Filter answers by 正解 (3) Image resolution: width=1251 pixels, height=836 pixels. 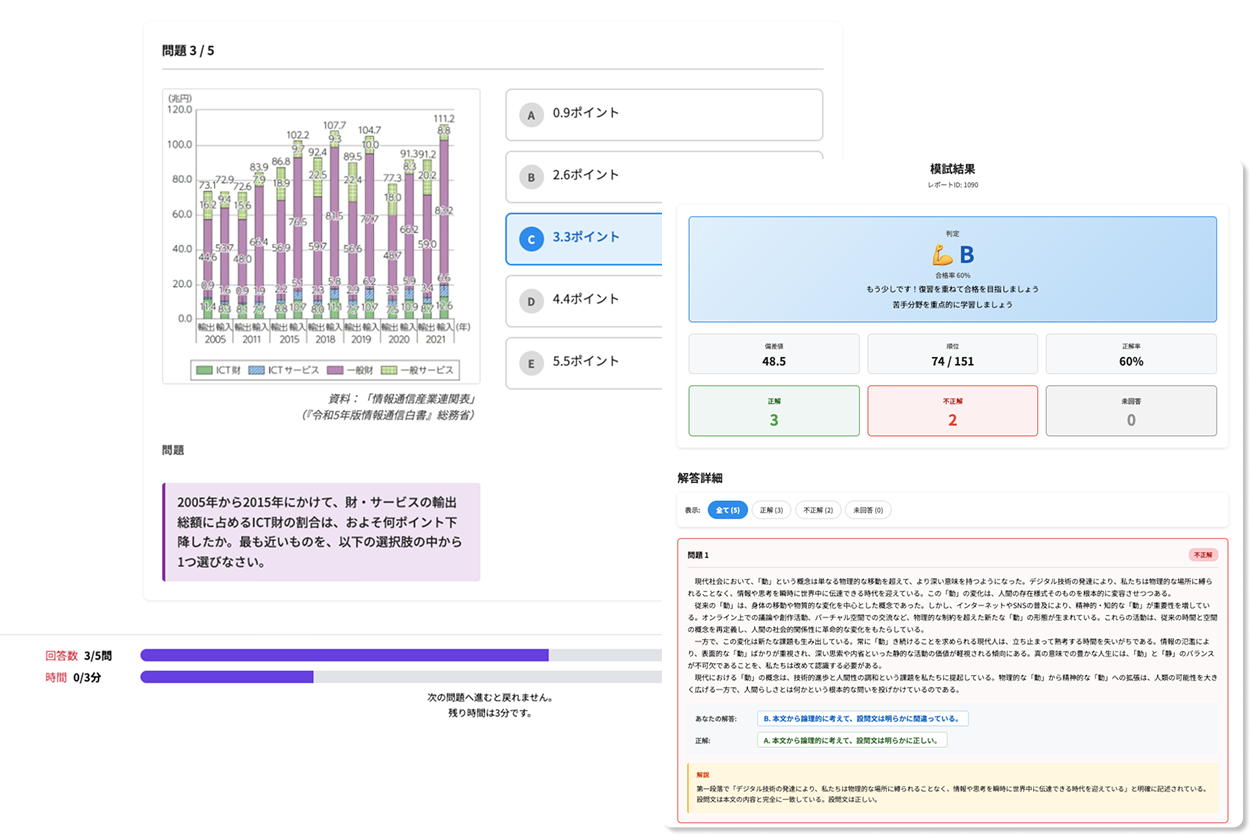772,510
